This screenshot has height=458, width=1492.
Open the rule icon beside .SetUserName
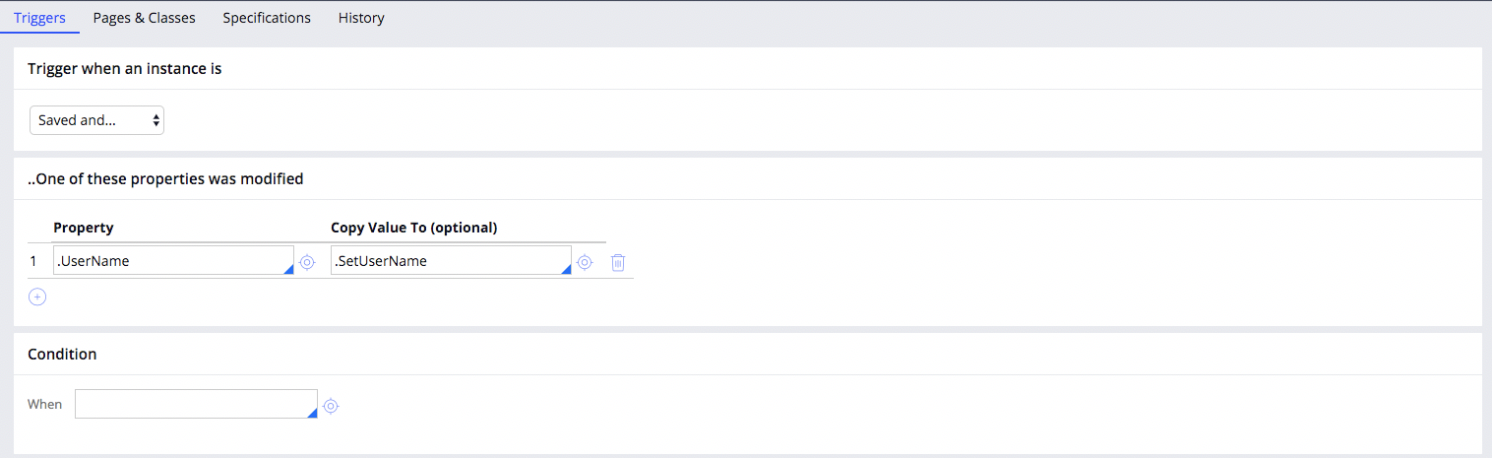(x=585, y=262)
